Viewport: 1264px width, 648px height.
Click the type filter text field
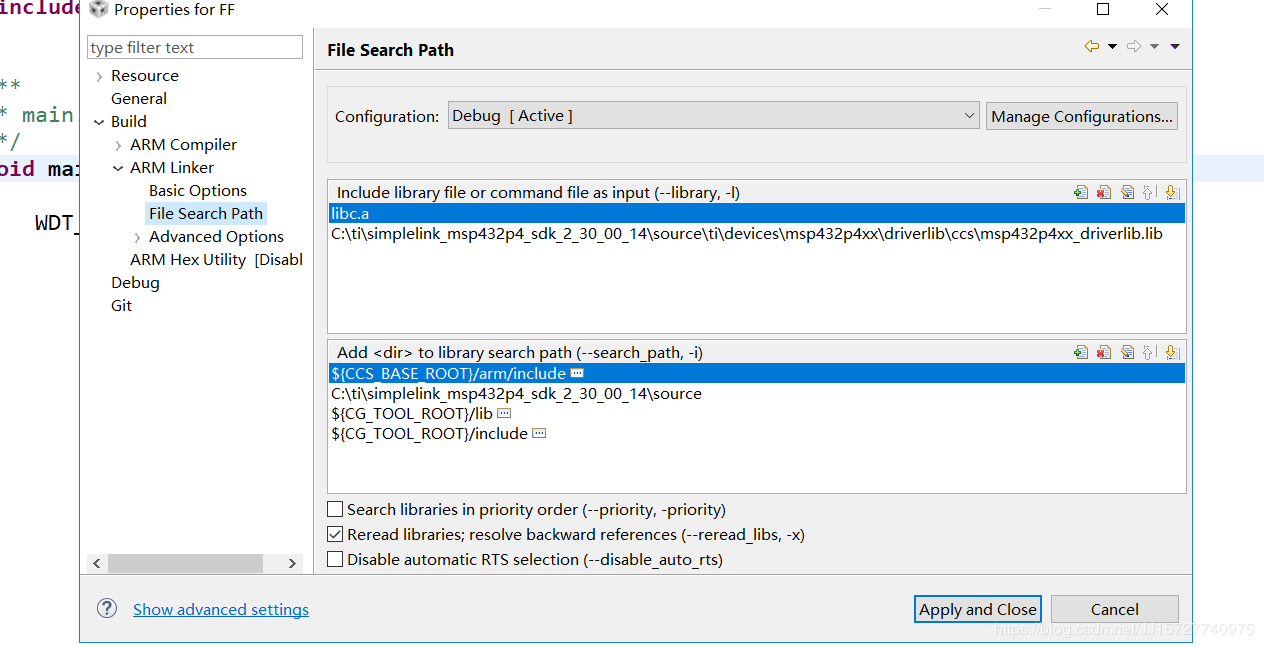click(195, 47)
